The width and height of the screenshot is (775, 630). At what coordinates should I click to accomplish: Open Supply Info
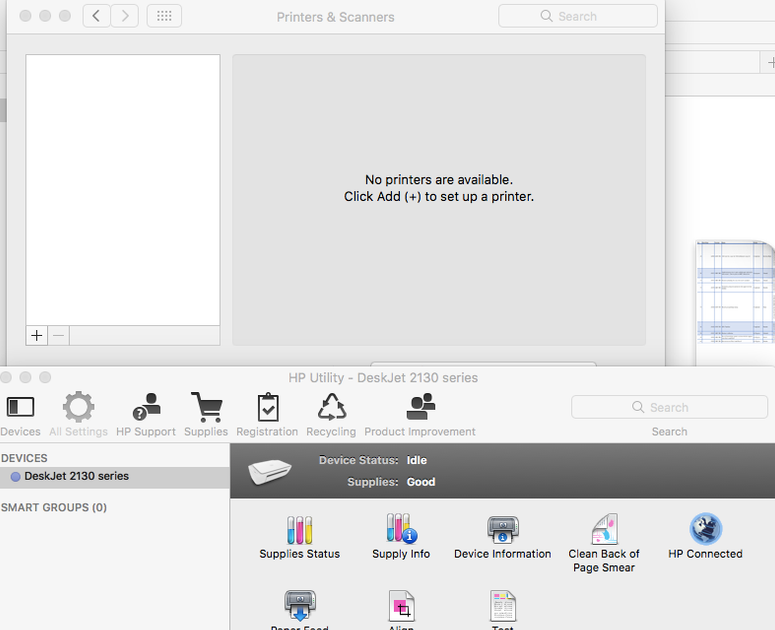[401, 537]
